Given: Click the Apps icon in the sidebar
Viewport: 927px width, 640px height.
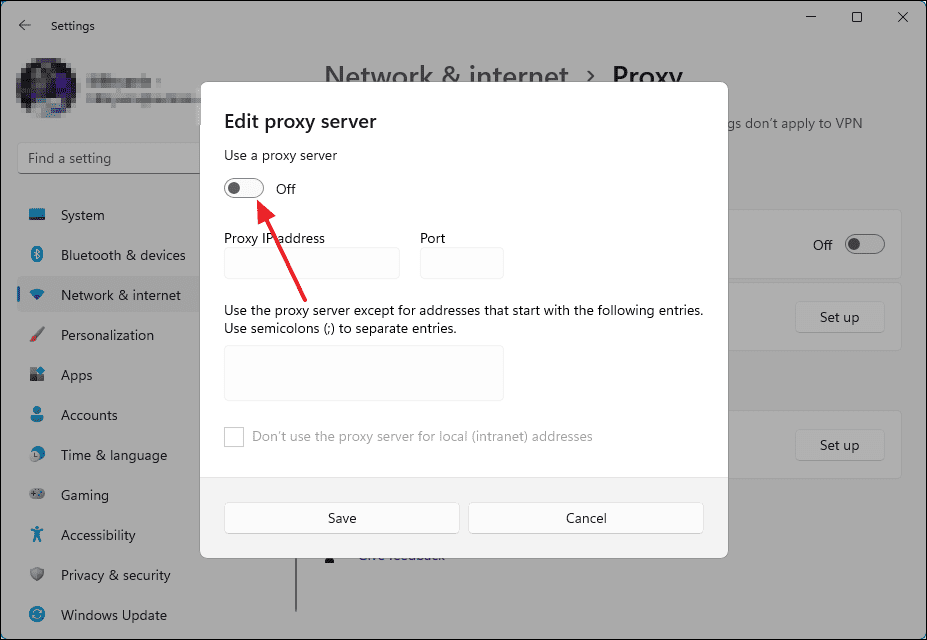Looking at the screenshot, I should pyautogui.click(x=37, y=375).
